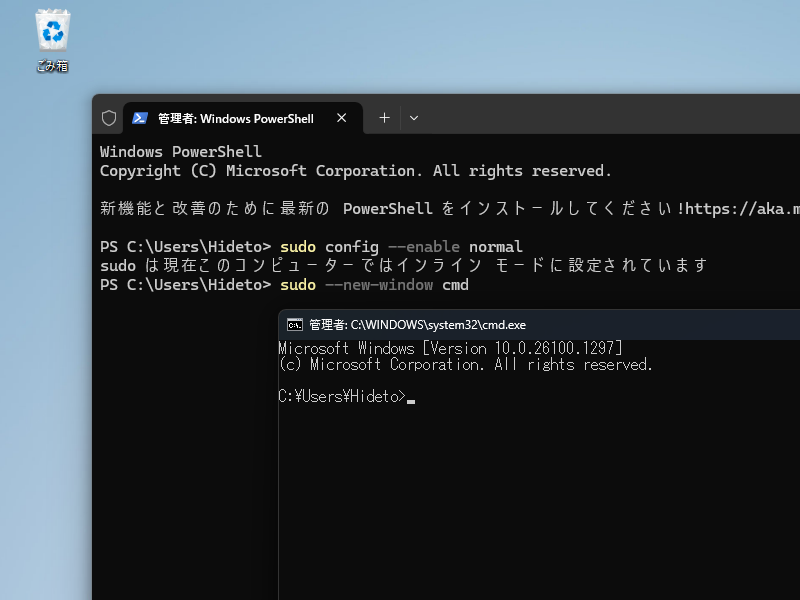Close the Windows PowerShell tab
800x600 pixels.
(x=341, y=117)
